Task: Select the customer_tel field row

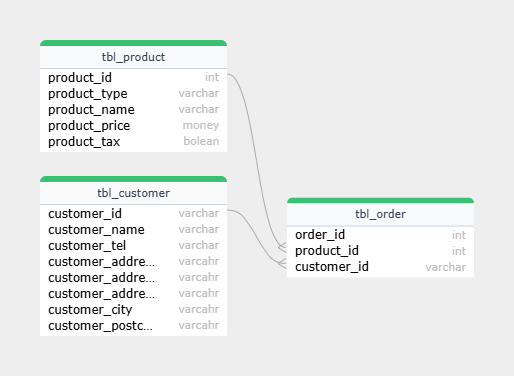Action: pos(133,245)
